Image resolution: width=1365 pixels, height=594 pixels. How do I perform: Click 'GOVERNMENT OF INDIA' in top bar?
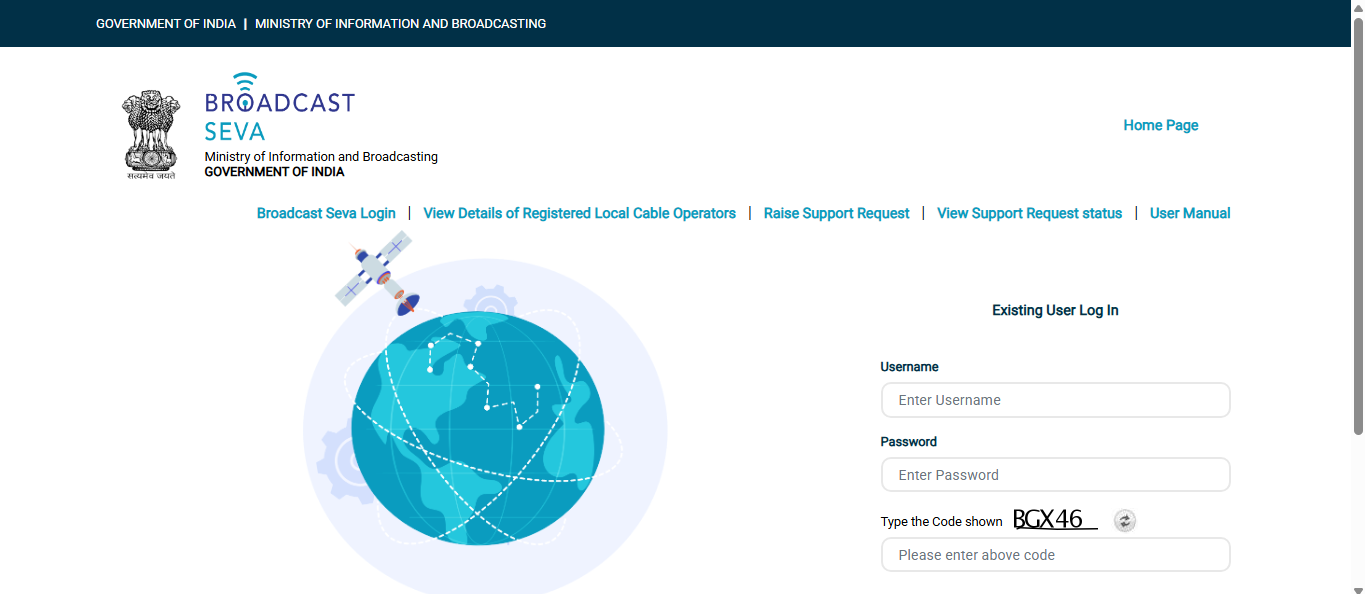pos(166,23)
